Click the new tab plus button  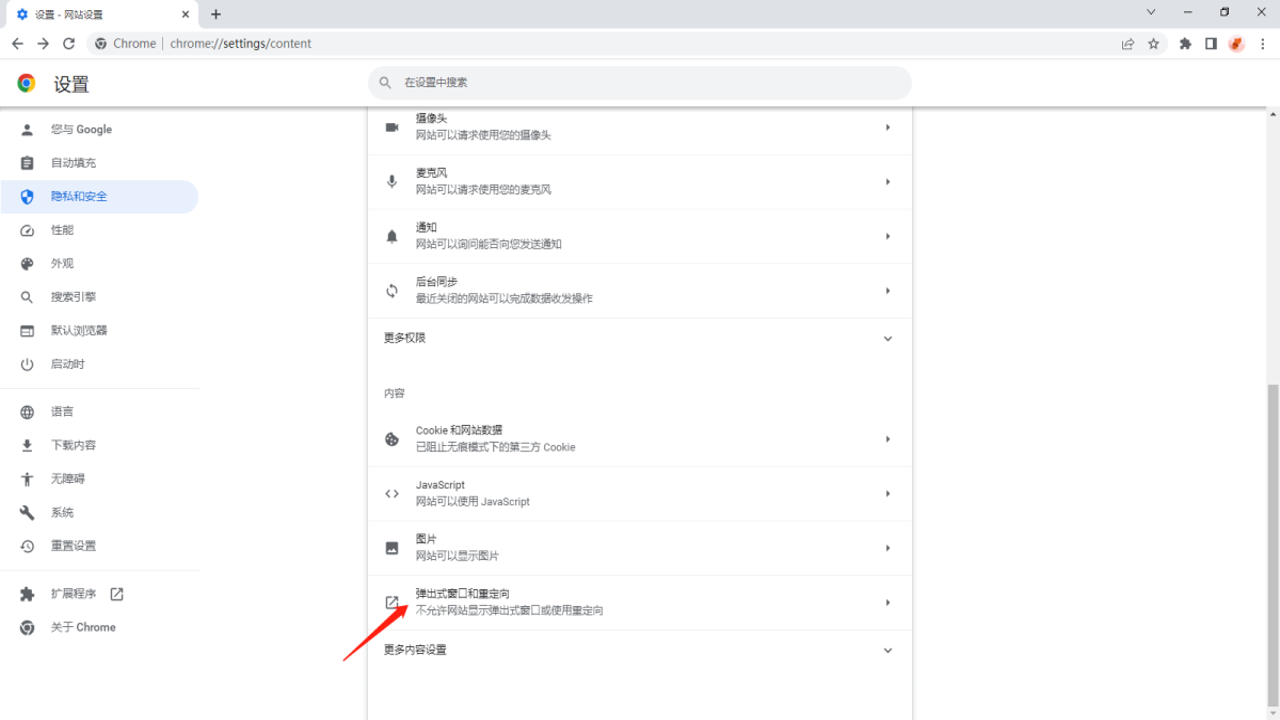[216, 14]
